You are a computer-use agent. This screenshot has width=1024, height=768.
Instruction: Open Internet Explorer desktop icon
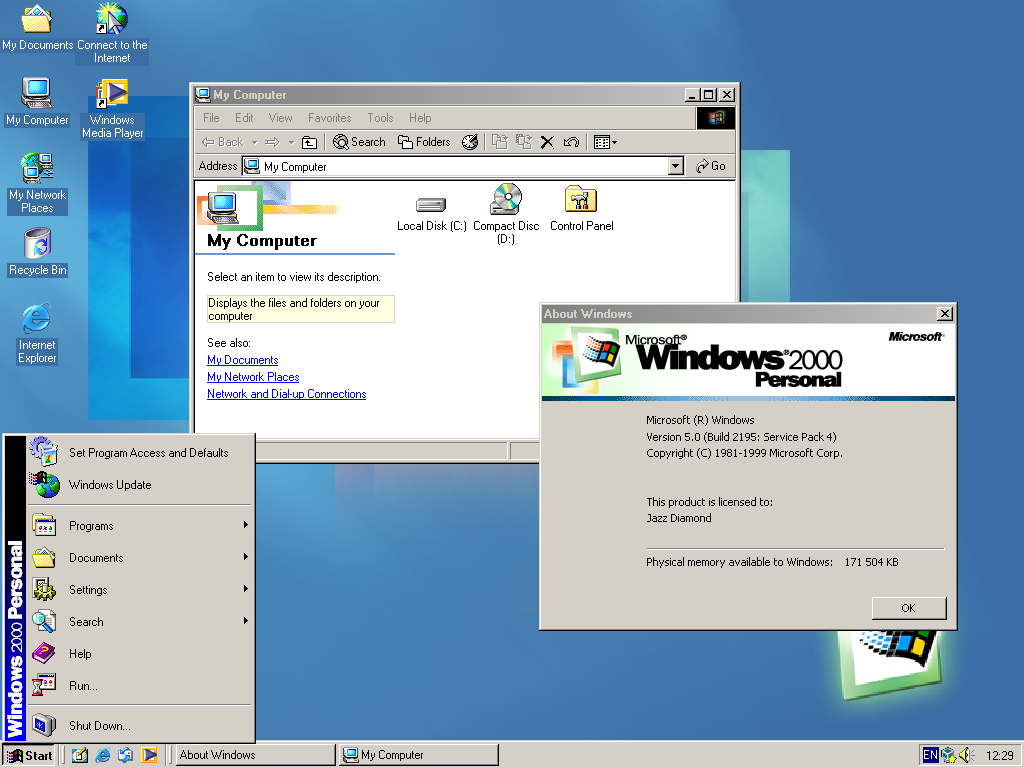37,333
